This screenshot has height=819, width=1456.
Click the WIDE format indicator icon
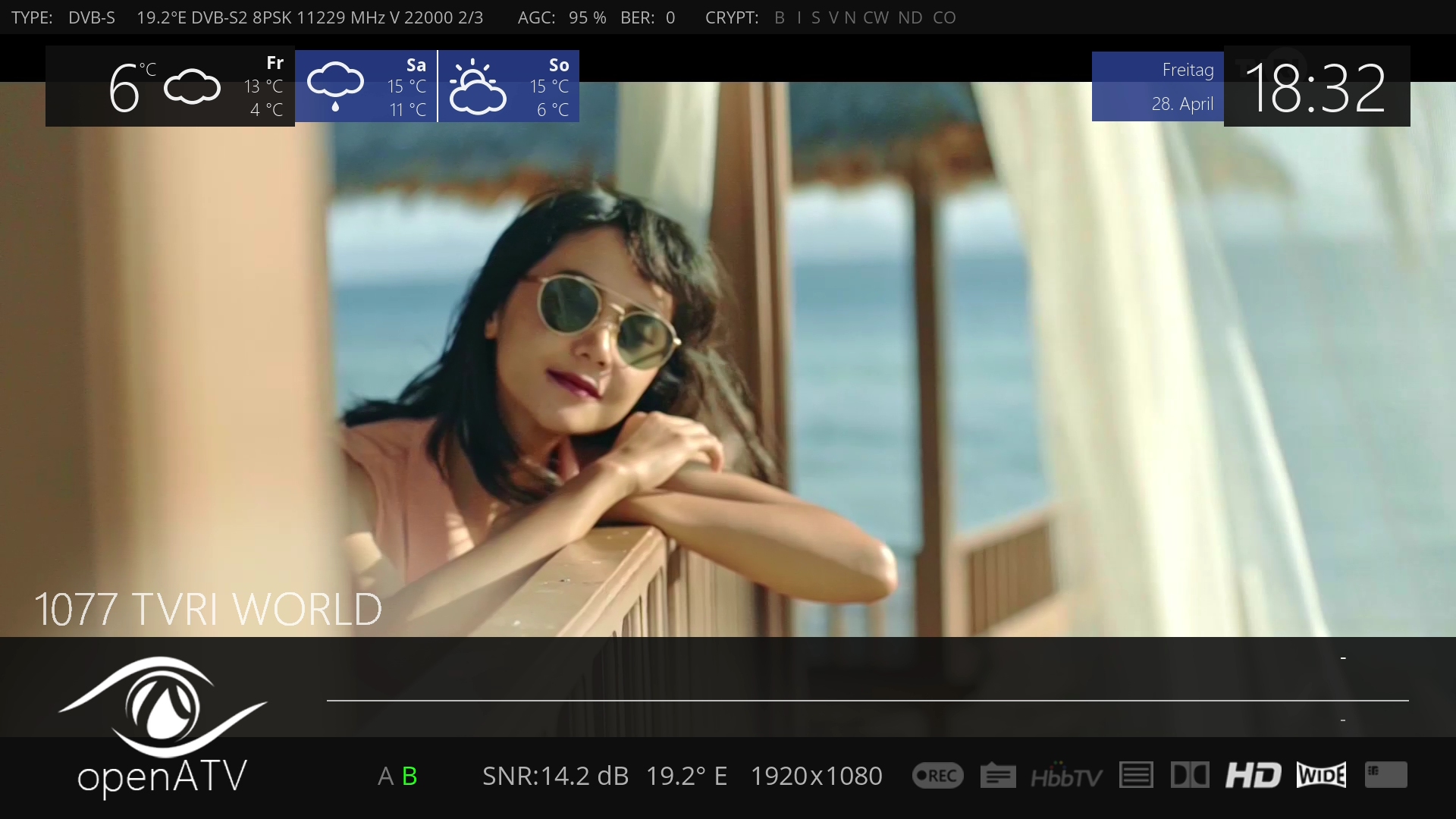(1322, 776)
